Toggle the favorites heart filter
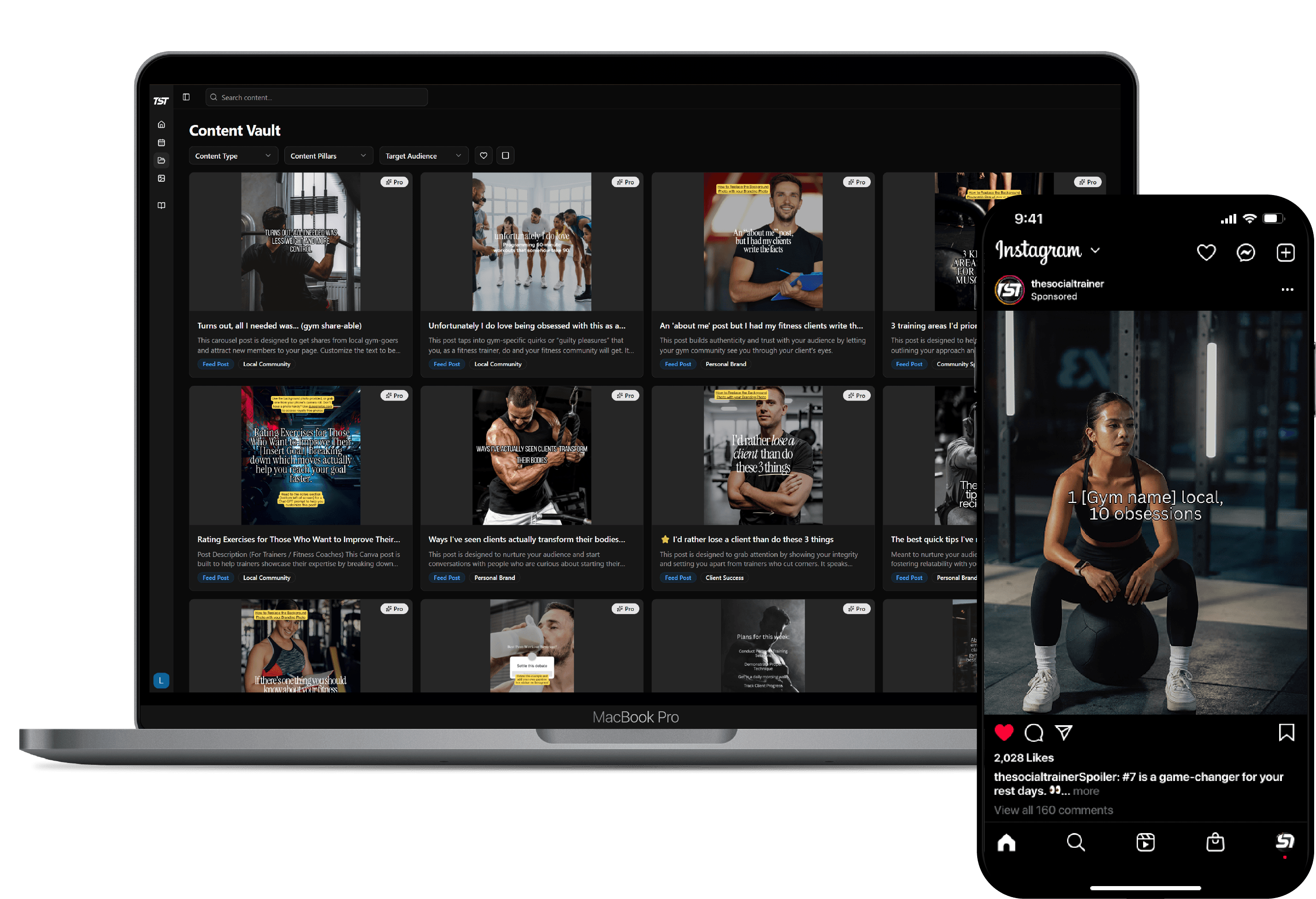The image size is (1316, 899). tap(483, 156)
